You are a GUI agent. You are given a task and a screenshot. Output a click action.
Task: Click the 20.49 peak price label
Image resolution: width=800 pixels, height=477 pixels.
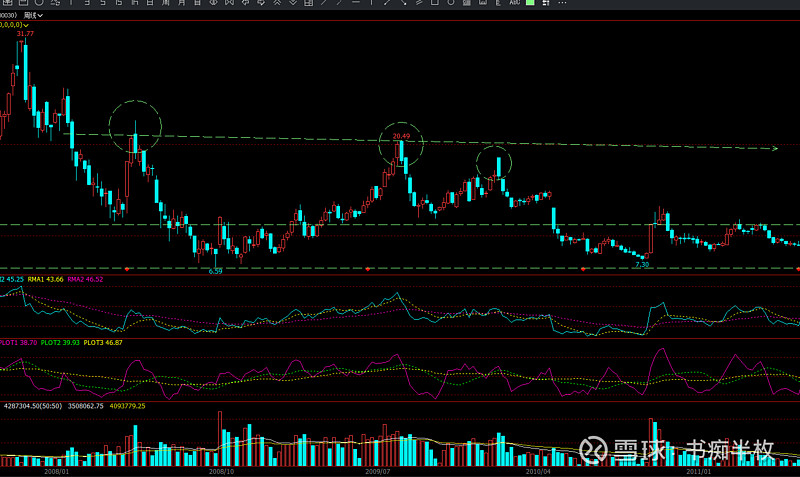[x=401, y=136]
